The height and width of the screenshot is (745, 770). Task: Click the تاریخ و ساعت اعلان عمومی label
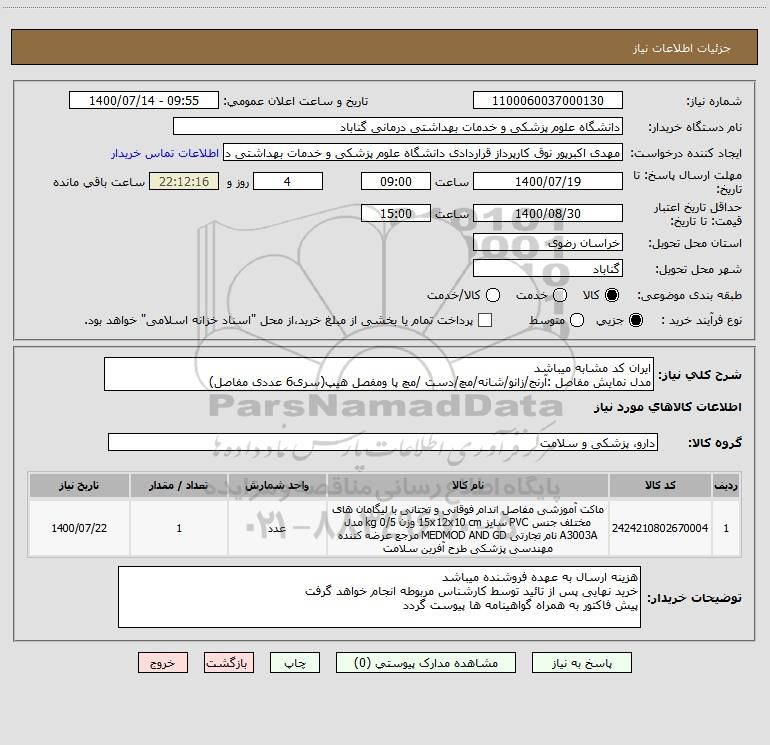click(x=296, y=102)
